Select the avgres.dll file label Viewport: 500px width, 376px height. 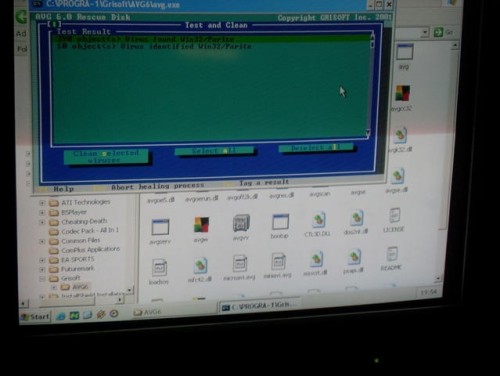click(282, 195)
